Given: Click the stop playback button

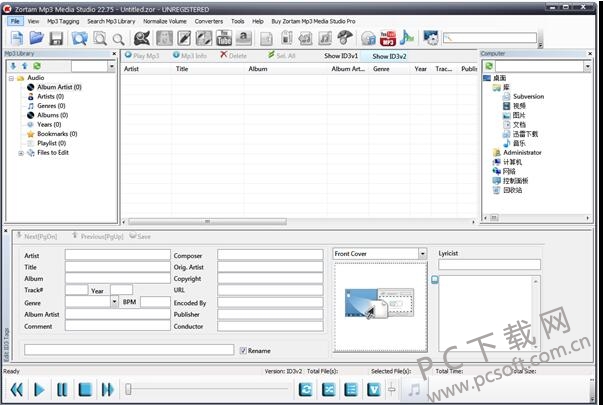Looking at the screenshot, I should click(x=85, y=389).
